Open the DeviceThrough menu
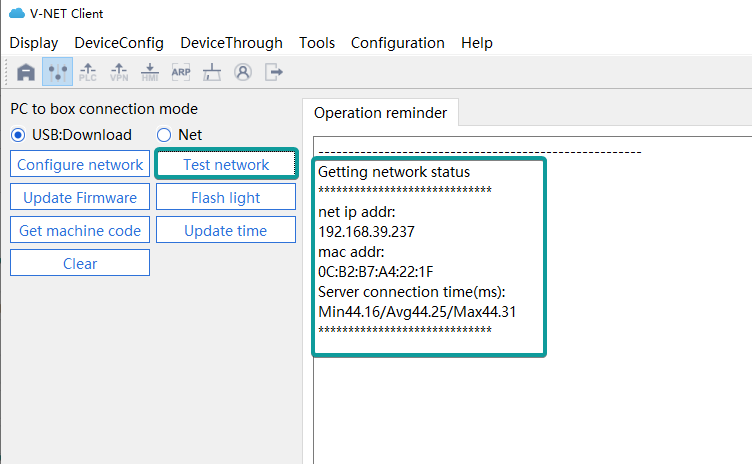 [x=231, y=43]
